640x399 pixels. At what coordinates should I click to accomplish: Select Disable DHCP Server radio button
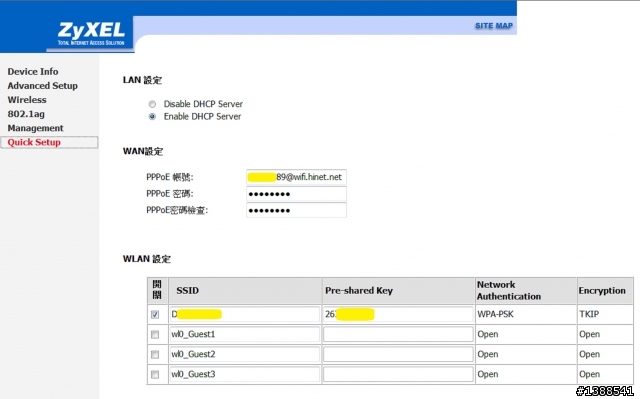(152, 104)
